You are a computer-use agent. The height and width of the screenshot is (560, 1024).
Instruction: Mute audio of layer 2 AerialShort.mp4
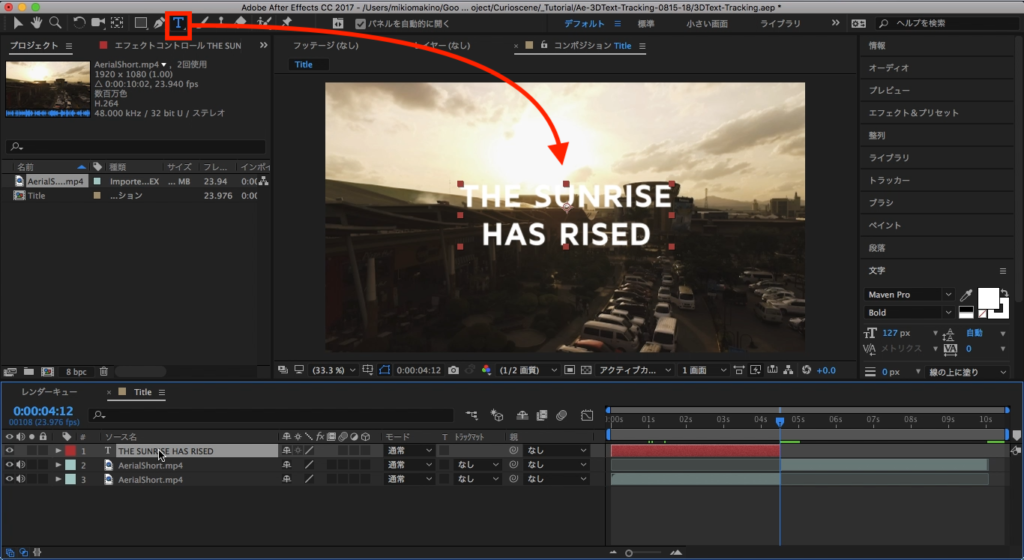(21, 465)
